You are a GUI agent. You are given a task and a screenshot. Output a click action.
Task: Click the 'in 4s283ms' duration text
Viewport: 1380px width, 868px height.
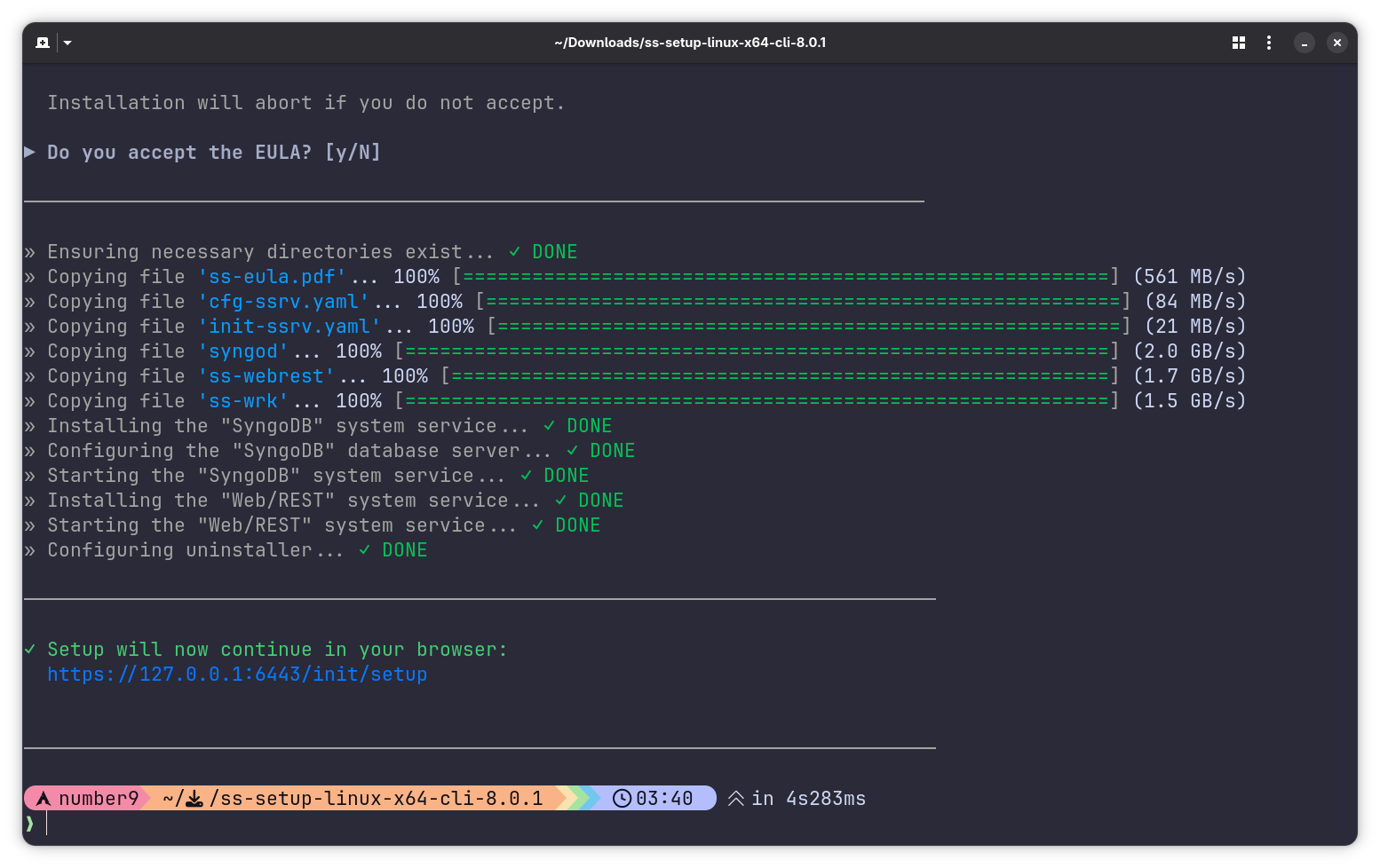click(x=809, y=799)
